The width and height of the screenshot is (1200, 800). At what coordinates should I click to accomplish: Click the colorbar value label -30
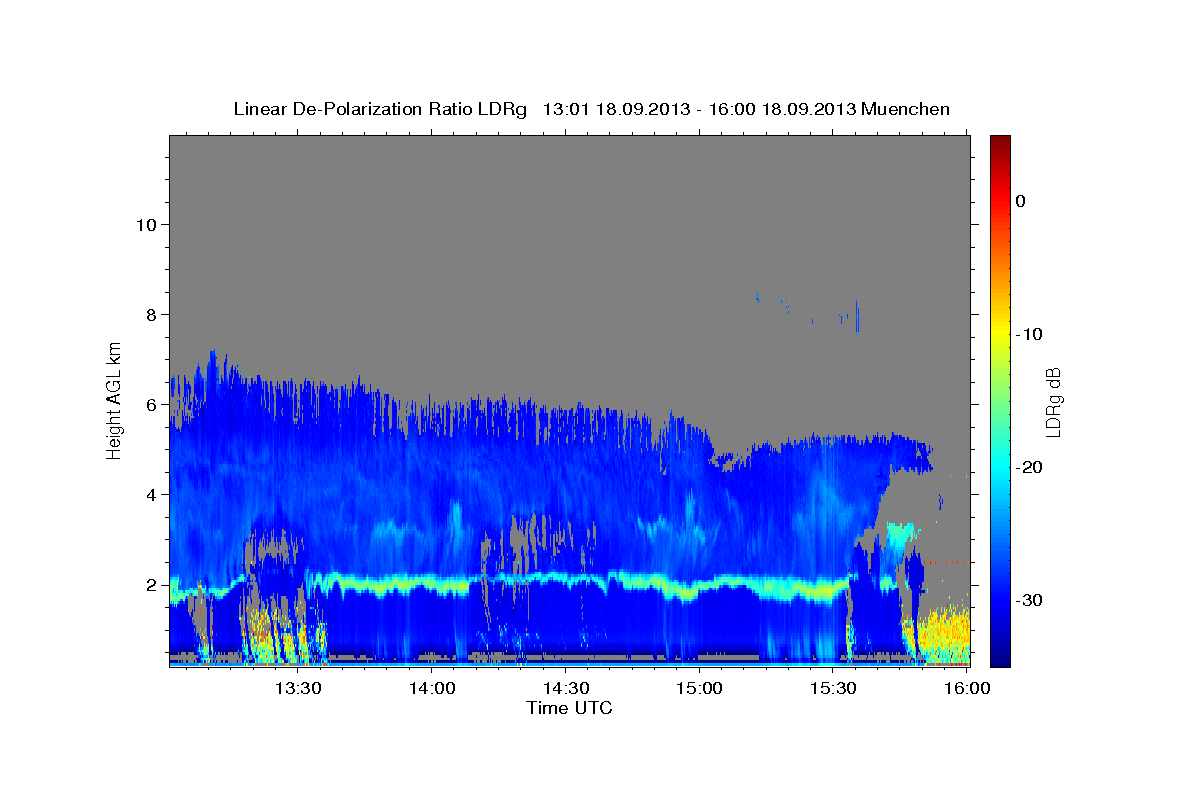[x=1029, y=600]
